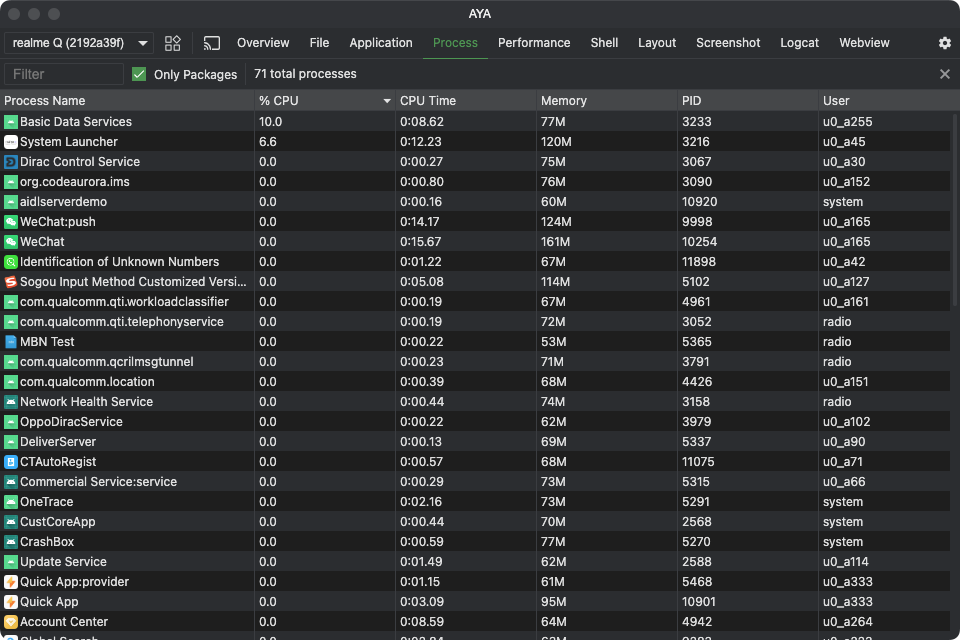This screenshot has height=640, width=960.
Task: Click the MBN Test app icon
Action: (10, 342)
